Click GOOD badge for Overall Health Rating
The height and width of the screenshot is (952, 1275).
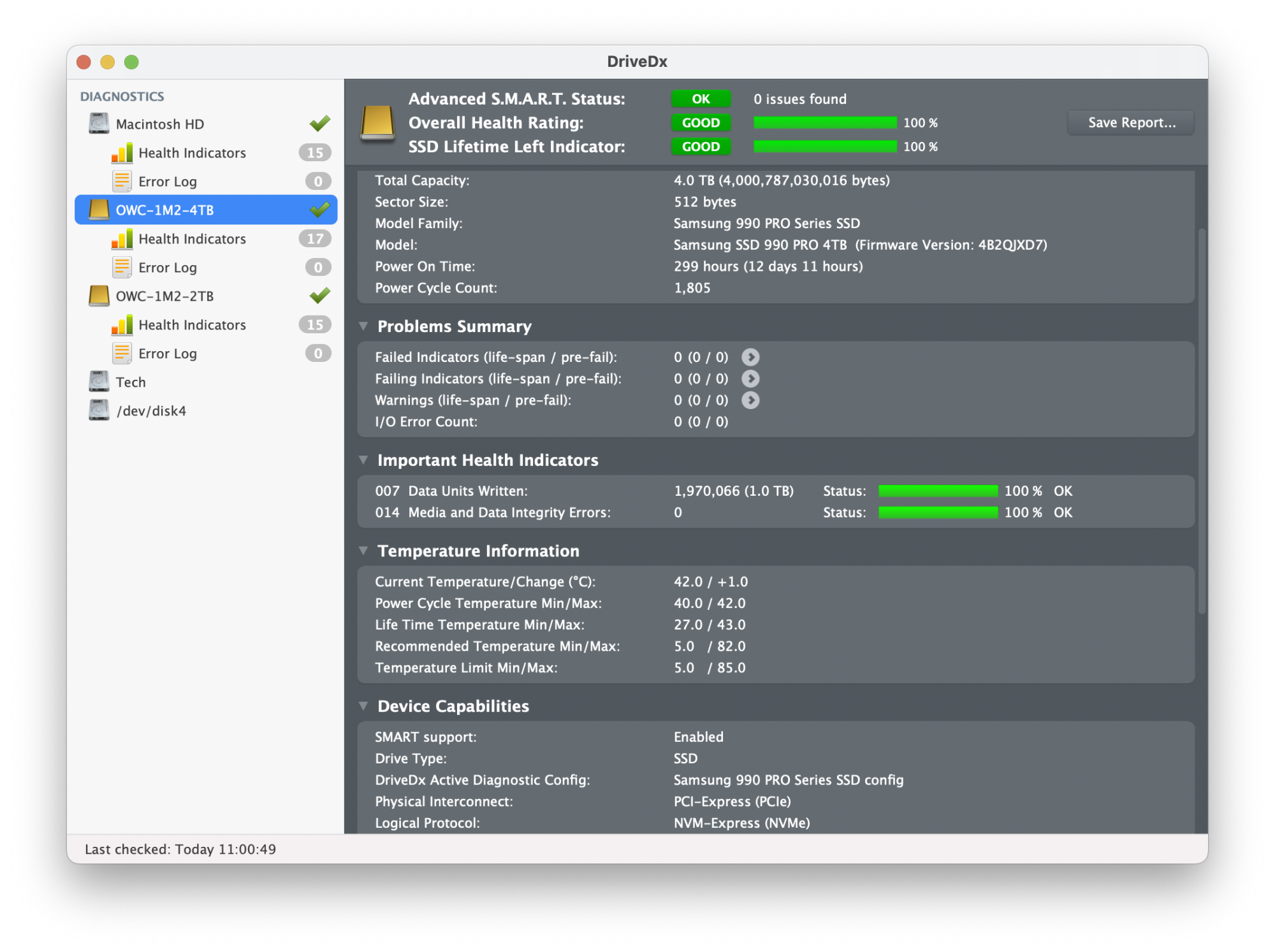tap(701, 123)
